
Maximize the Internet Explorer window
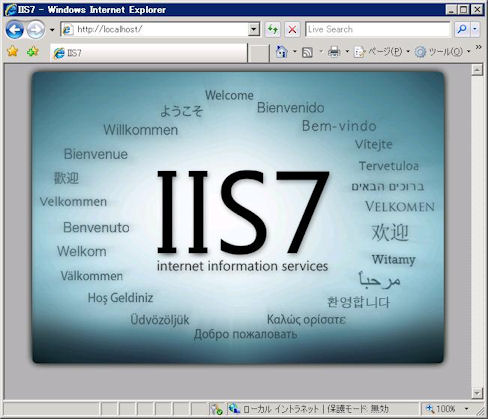(464, 10)
